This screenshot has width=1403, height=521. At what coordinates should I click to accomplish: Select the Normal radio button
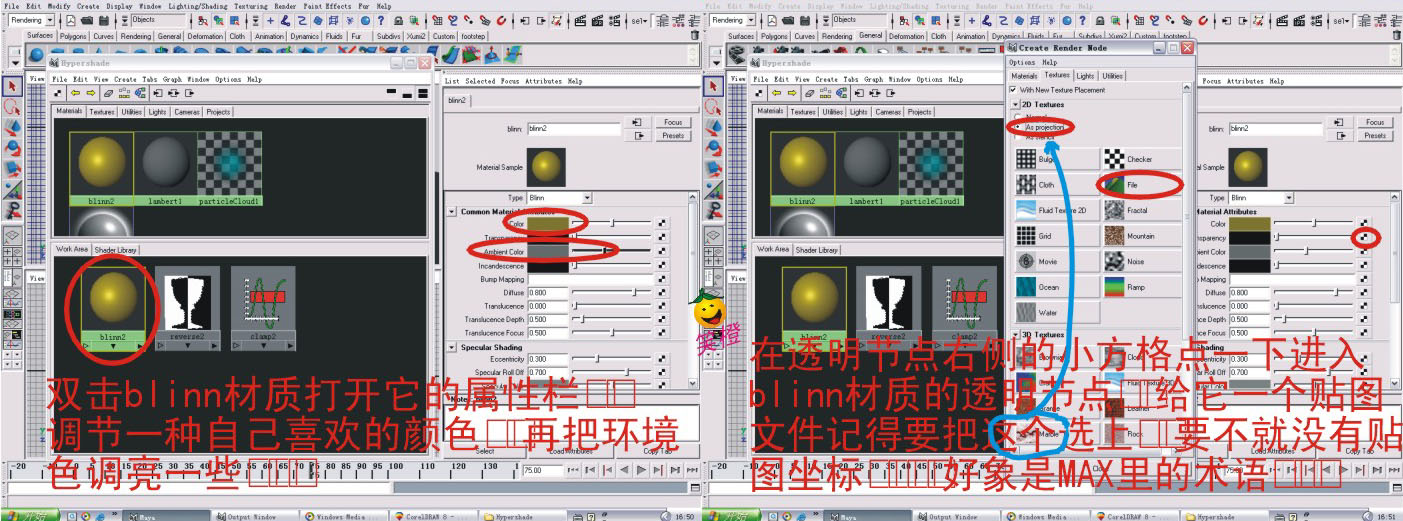pyautogui.click(x=1018, y=117)
